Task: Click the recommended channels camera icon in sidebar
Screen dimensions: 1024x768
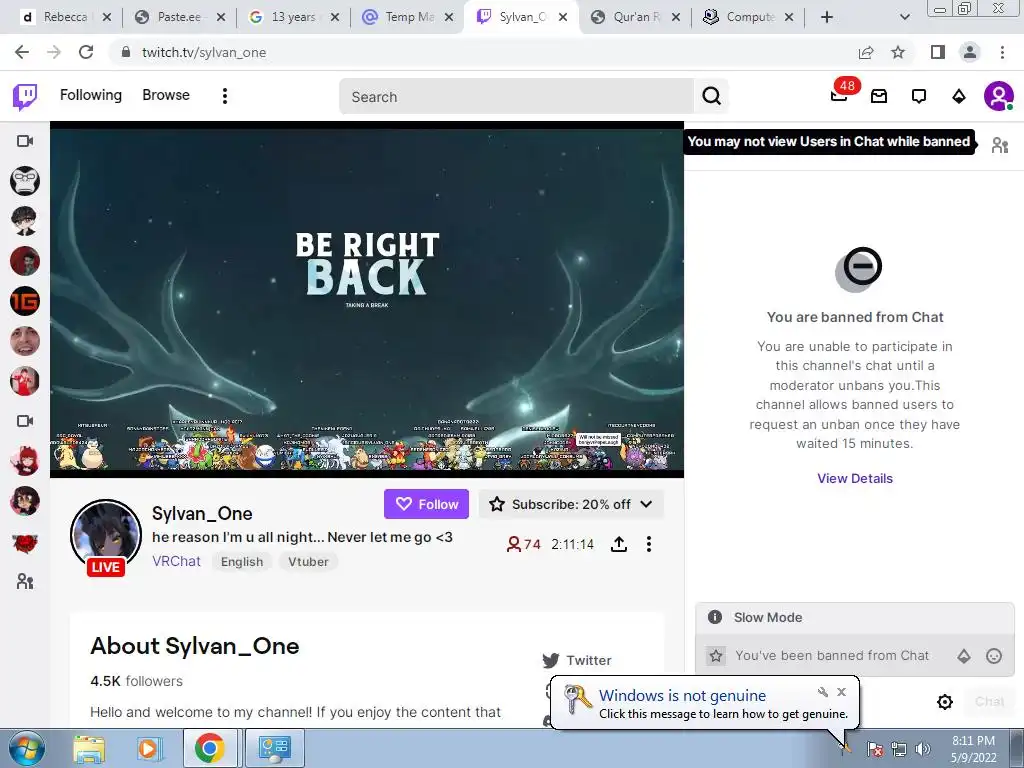Action: point(25,421)
